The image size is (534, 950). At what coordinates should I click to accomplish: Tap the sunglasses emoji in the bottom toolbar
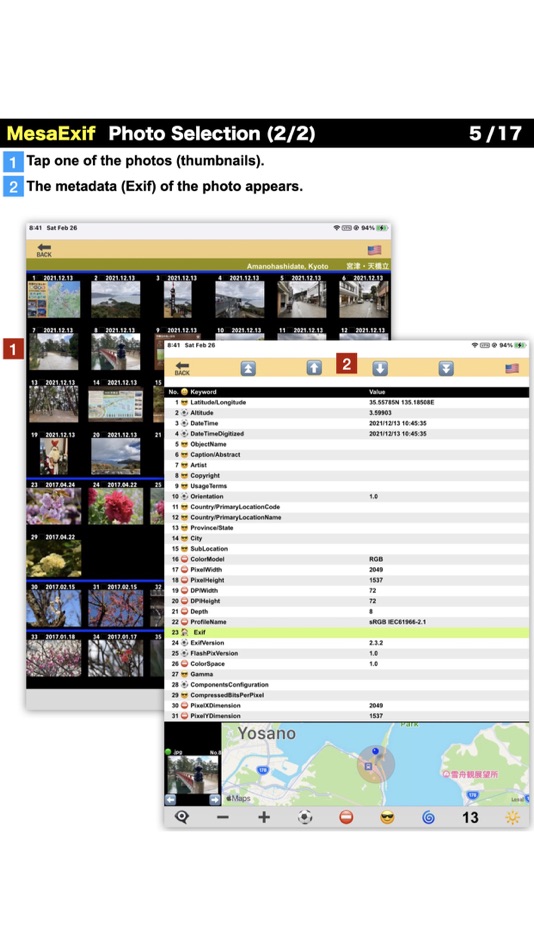(x=387, y=817)
